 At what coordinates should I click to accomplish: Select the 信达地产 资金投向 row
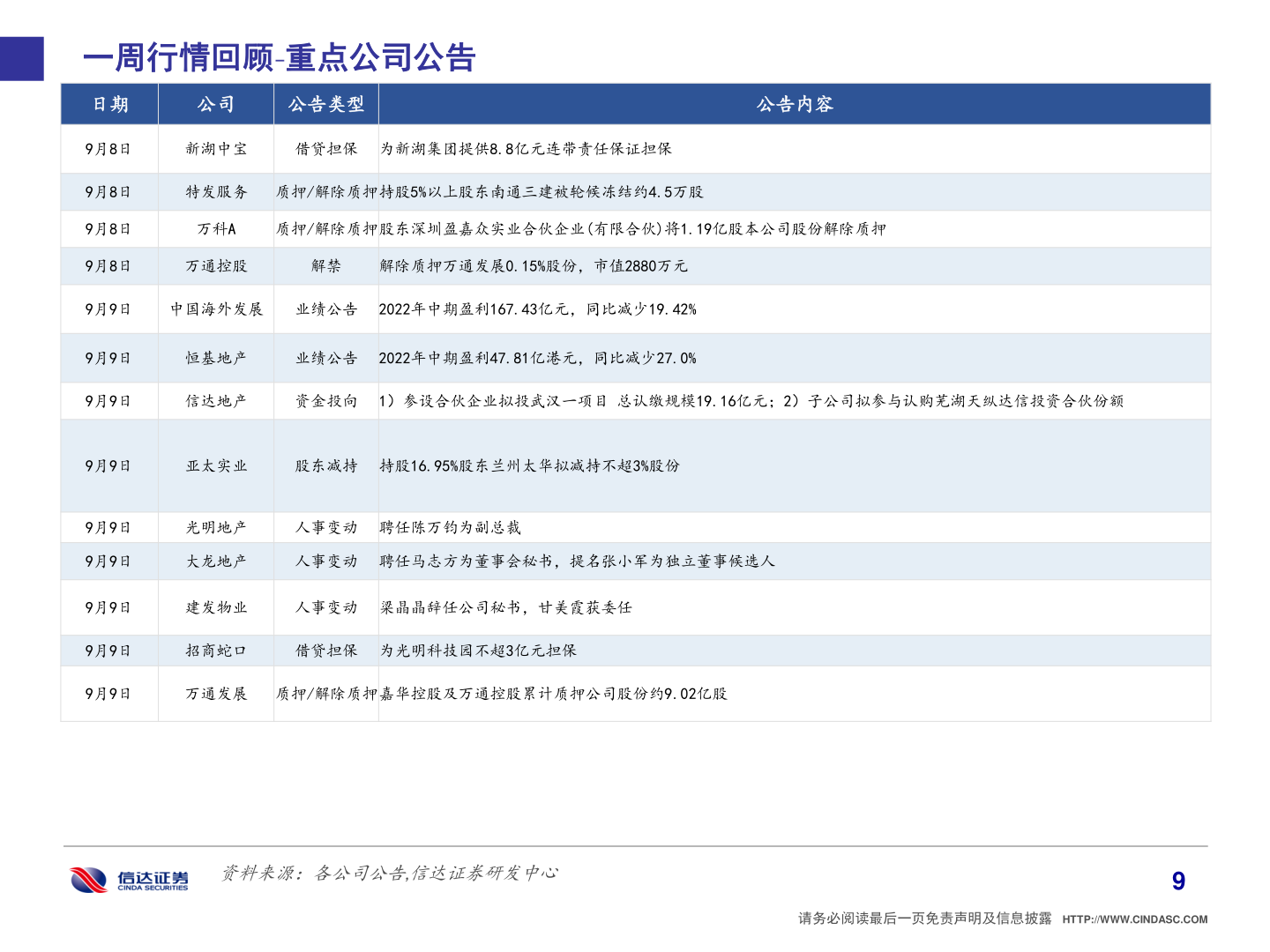coord(325,400)
